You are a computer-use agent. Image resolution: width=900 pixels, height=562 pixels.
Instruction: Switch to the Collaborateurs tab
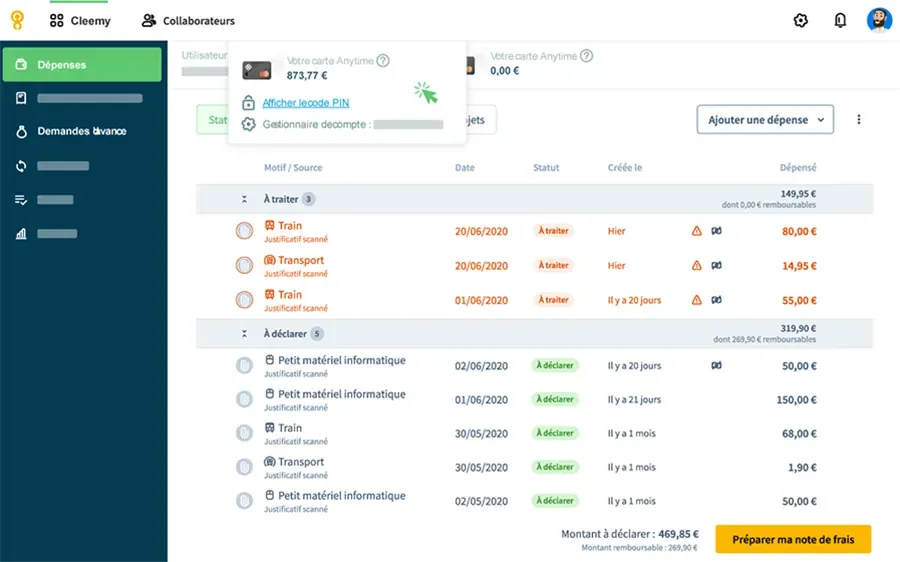(188, 20)
